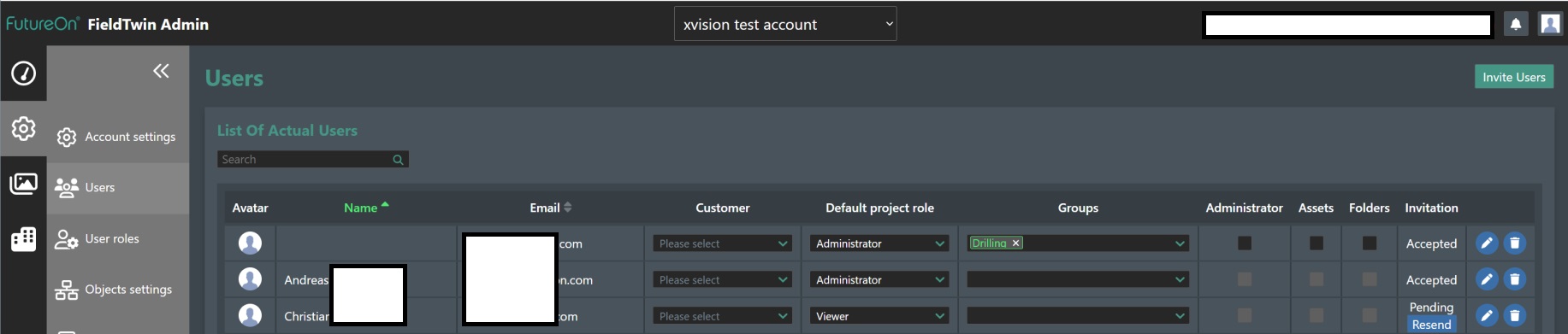Screen dimensions: 1568x334
Task: Click Andreas's avatar picture
Action: [250, 279]
